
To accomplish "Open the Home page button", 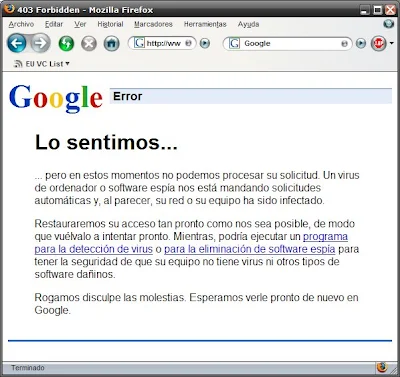I will point(112,44).
